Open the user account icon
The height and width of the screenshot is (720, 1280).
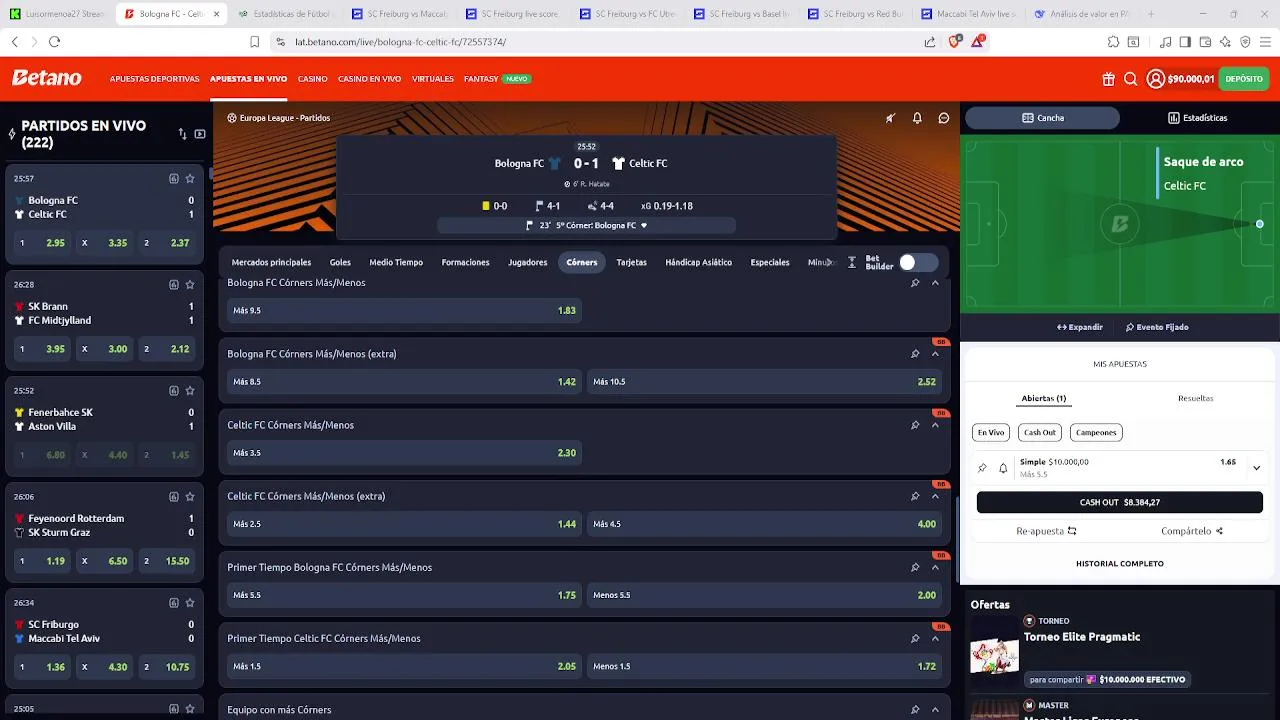click(1156, 79)
